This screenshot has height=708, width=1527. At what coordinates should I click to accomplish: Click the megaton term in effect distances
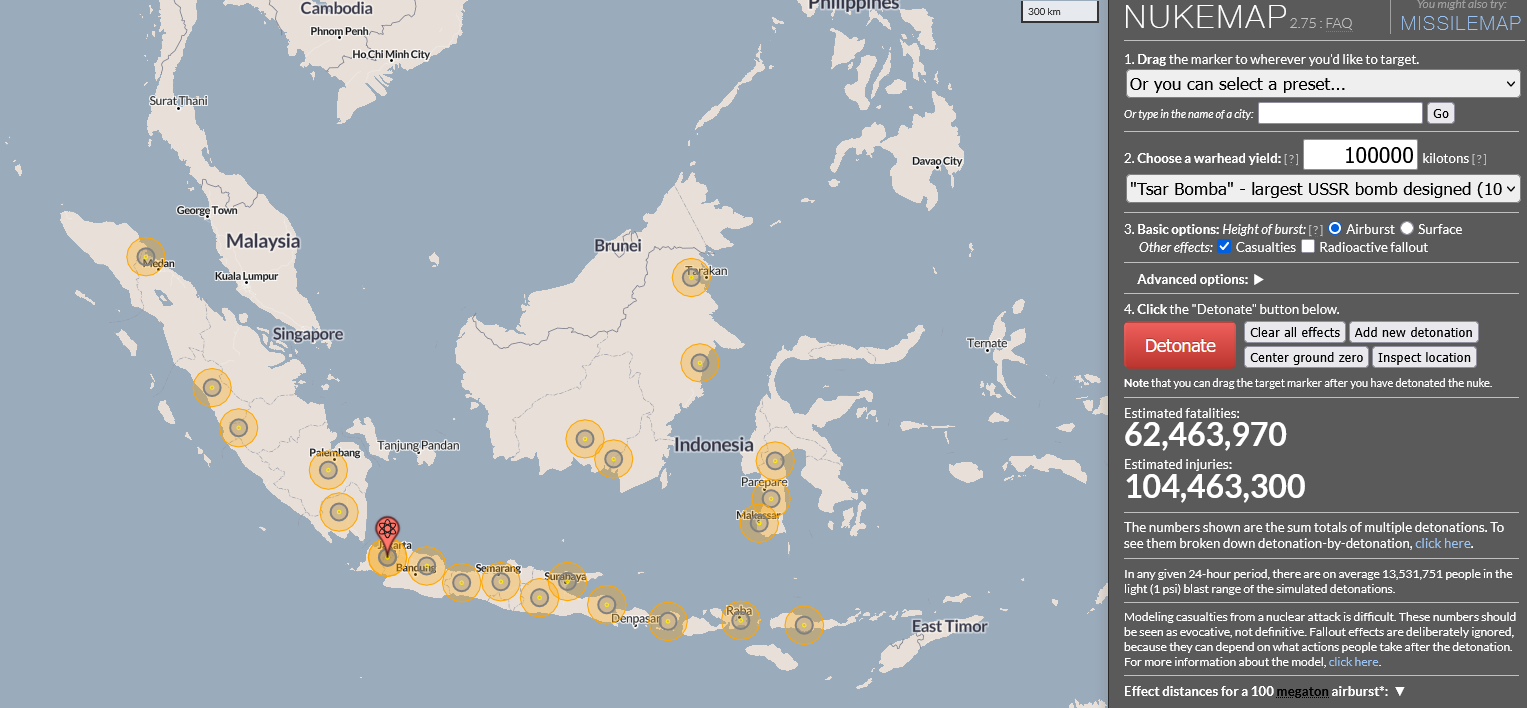[1303, 691]
